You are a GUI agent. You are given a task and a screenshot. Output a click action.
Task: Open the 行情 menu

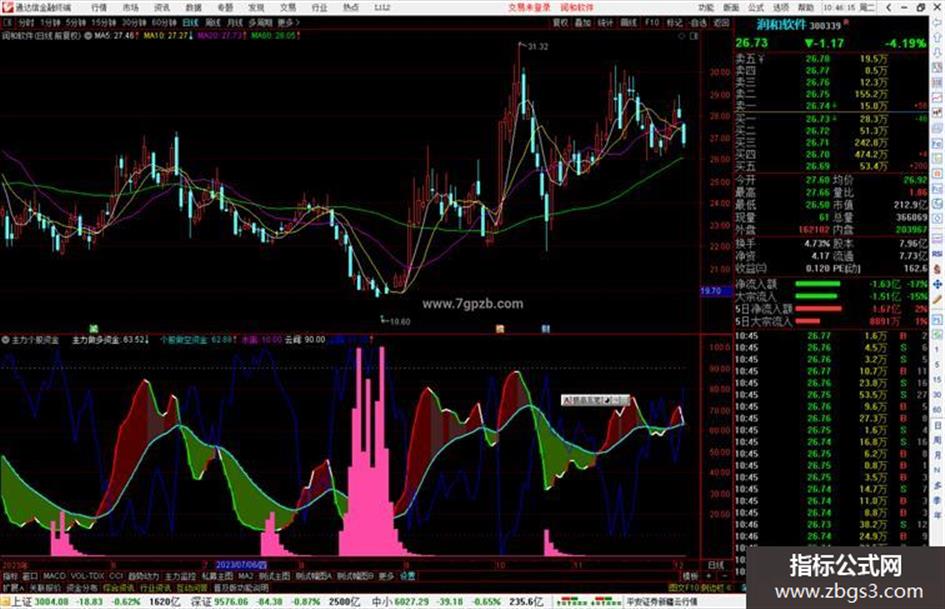tap(99, 8)
